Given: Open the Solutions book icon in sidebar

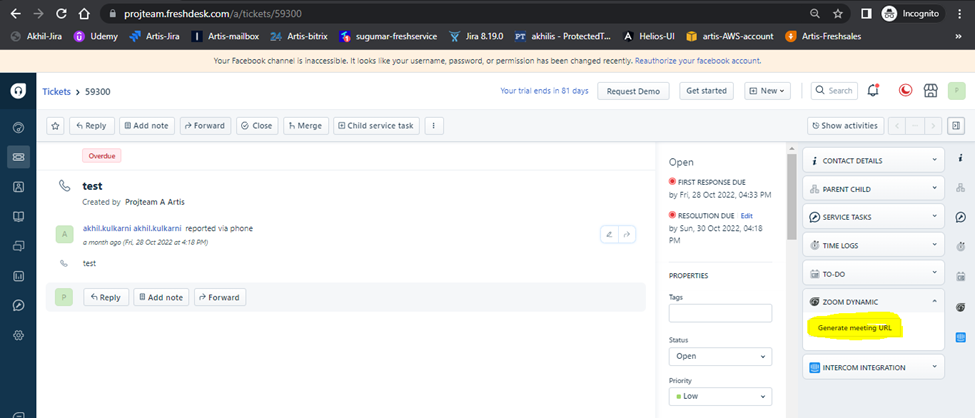Looking at the screenshot, I should pos(18,216).
